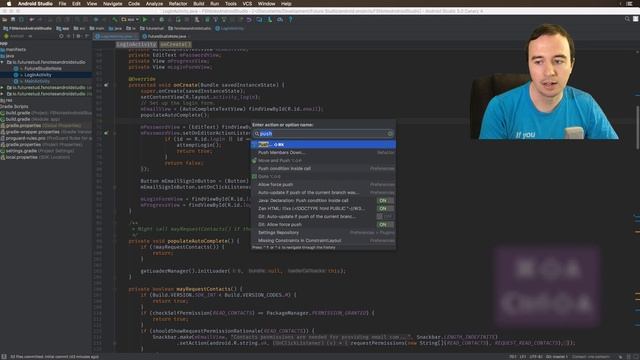Collapse the expanded io.futurestud package node

click(x=2, y=62)
